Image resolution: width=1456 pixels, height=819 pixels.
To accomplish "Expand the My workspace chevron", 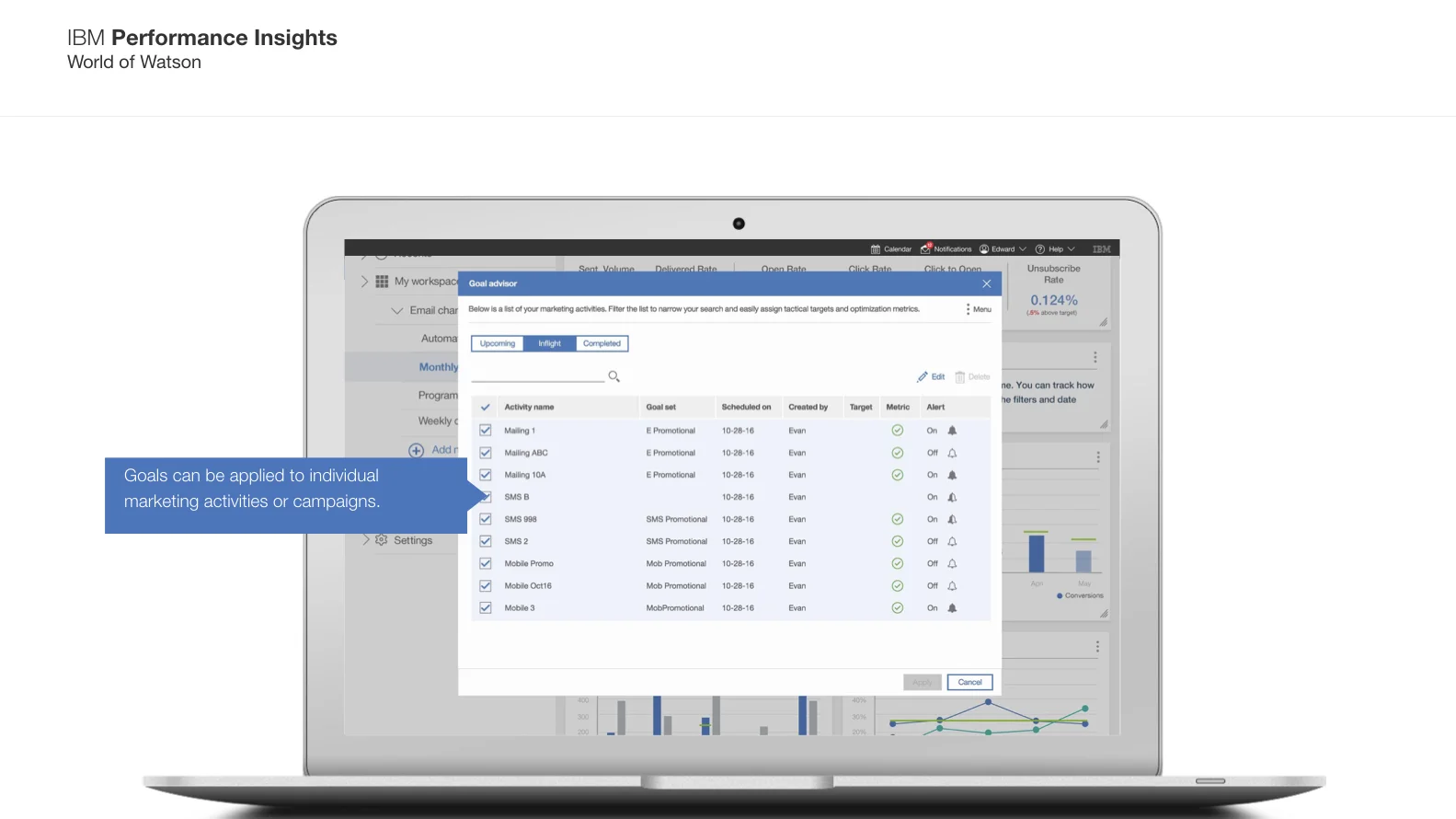I will (364, 282).
